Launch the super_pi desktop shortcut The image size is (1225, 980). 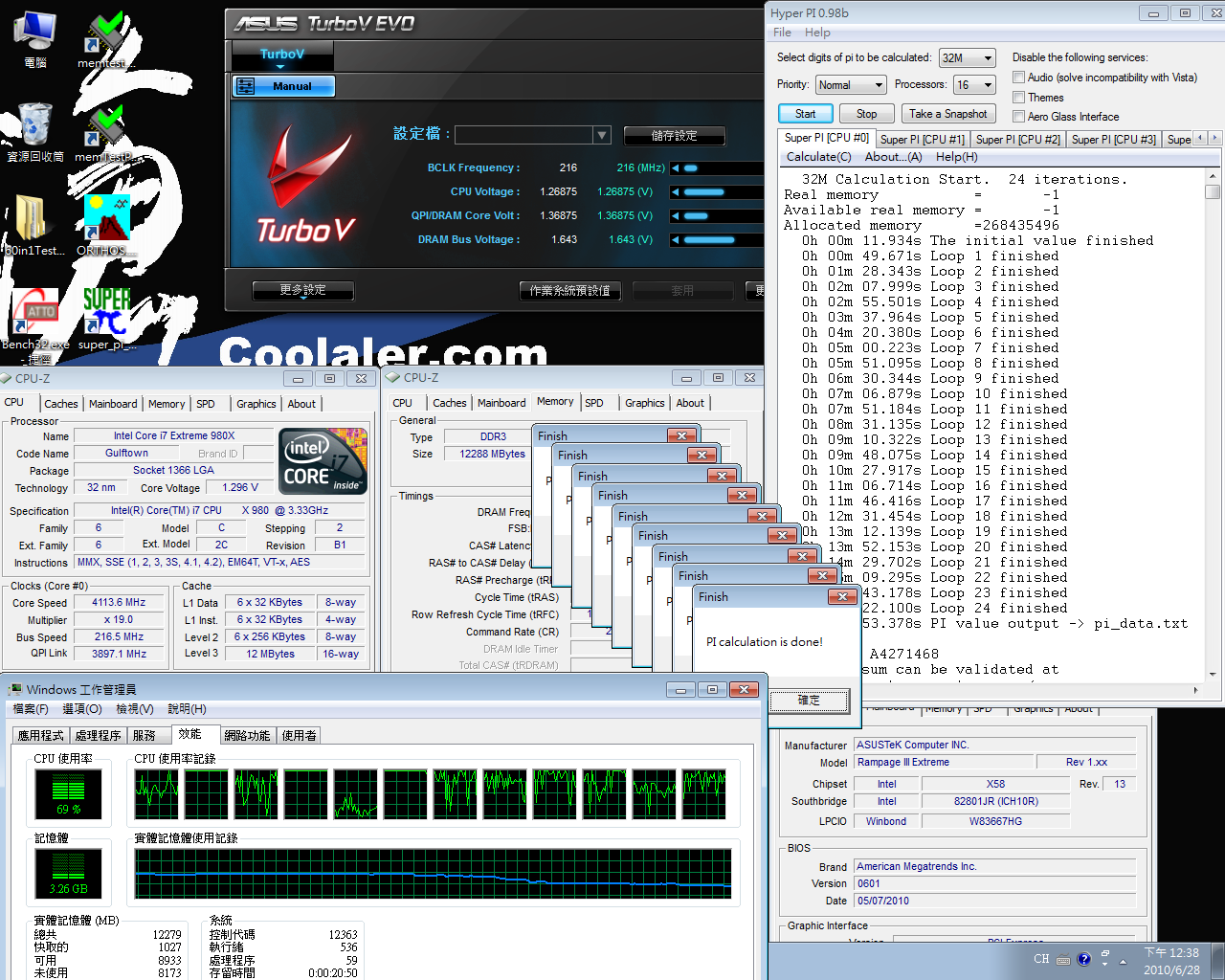coord(105,319)
